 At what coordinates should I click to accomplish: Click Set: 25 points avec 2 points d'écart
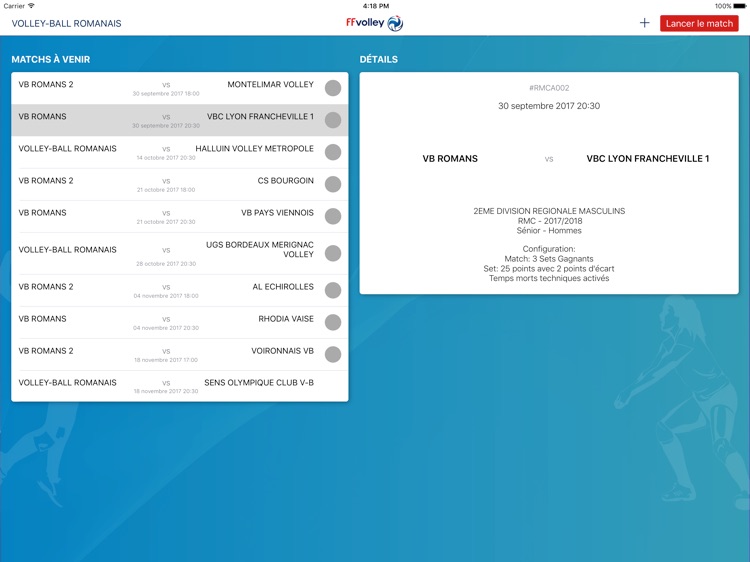click(549, 269)
